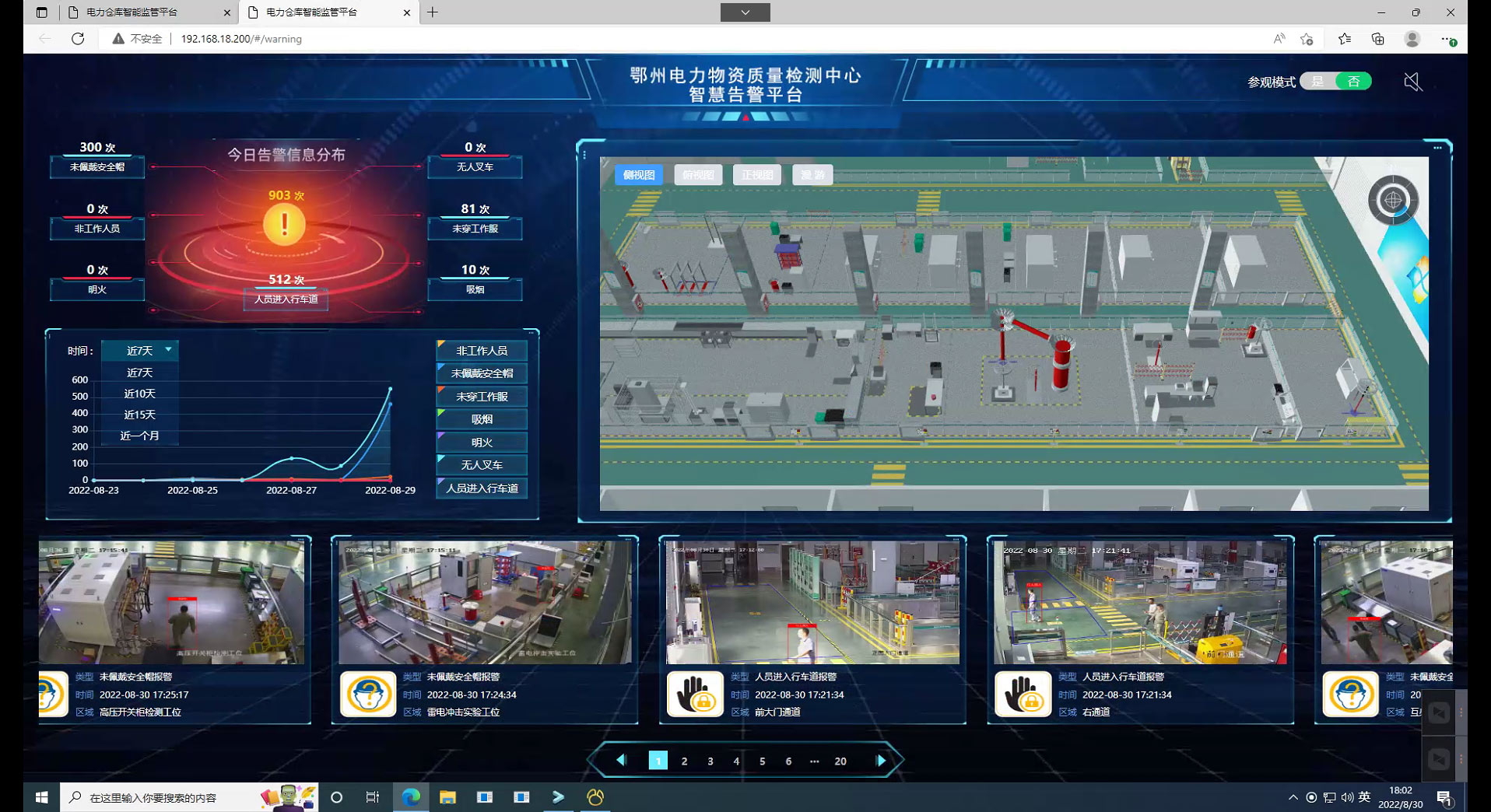Click the compass target icon in 3D view
This screenshot has width=1491, height=812.
pos(1392,201)
